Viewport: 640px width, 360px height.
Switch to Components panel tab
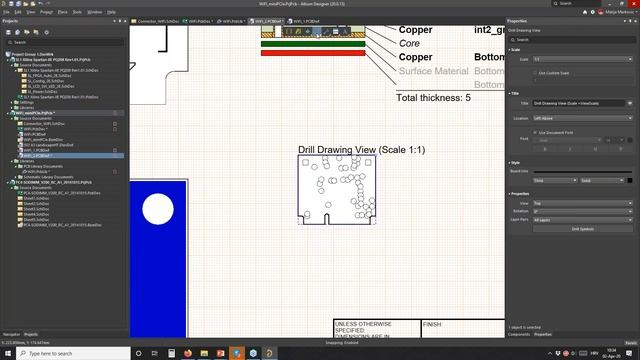click(519, 334)
